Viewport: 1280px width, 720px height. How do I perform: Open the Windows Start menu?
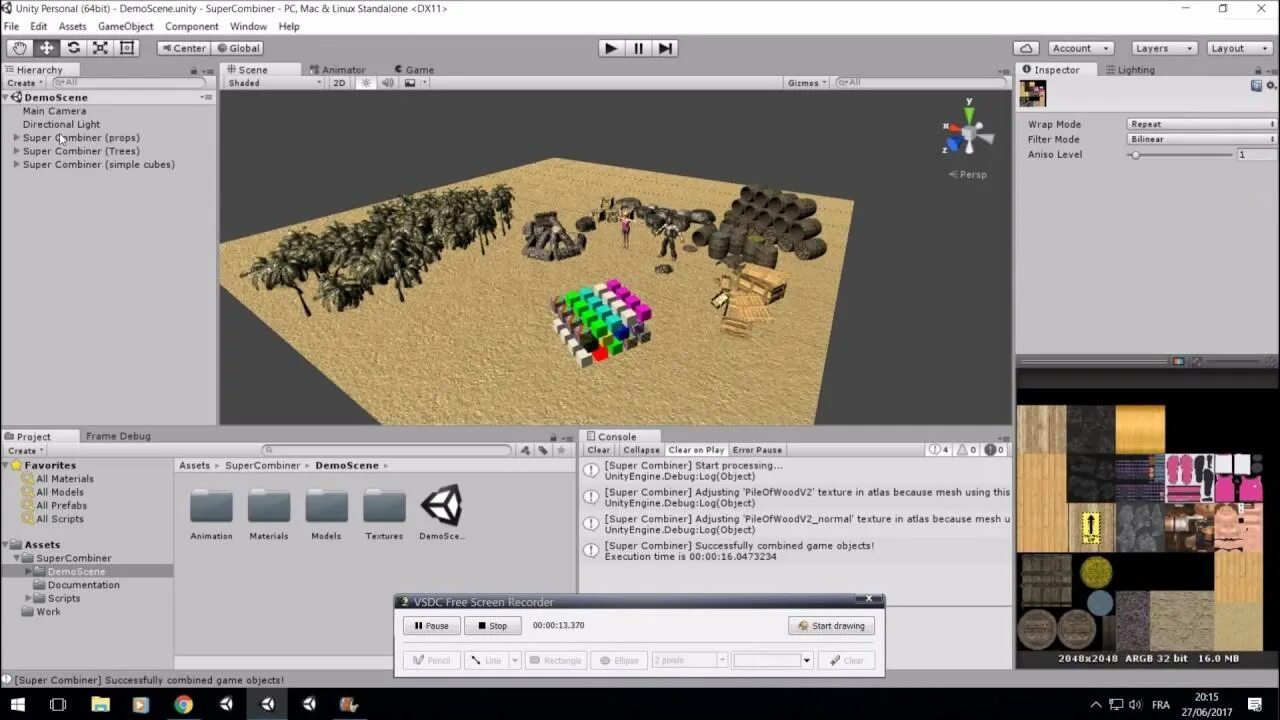coord(17,704)
